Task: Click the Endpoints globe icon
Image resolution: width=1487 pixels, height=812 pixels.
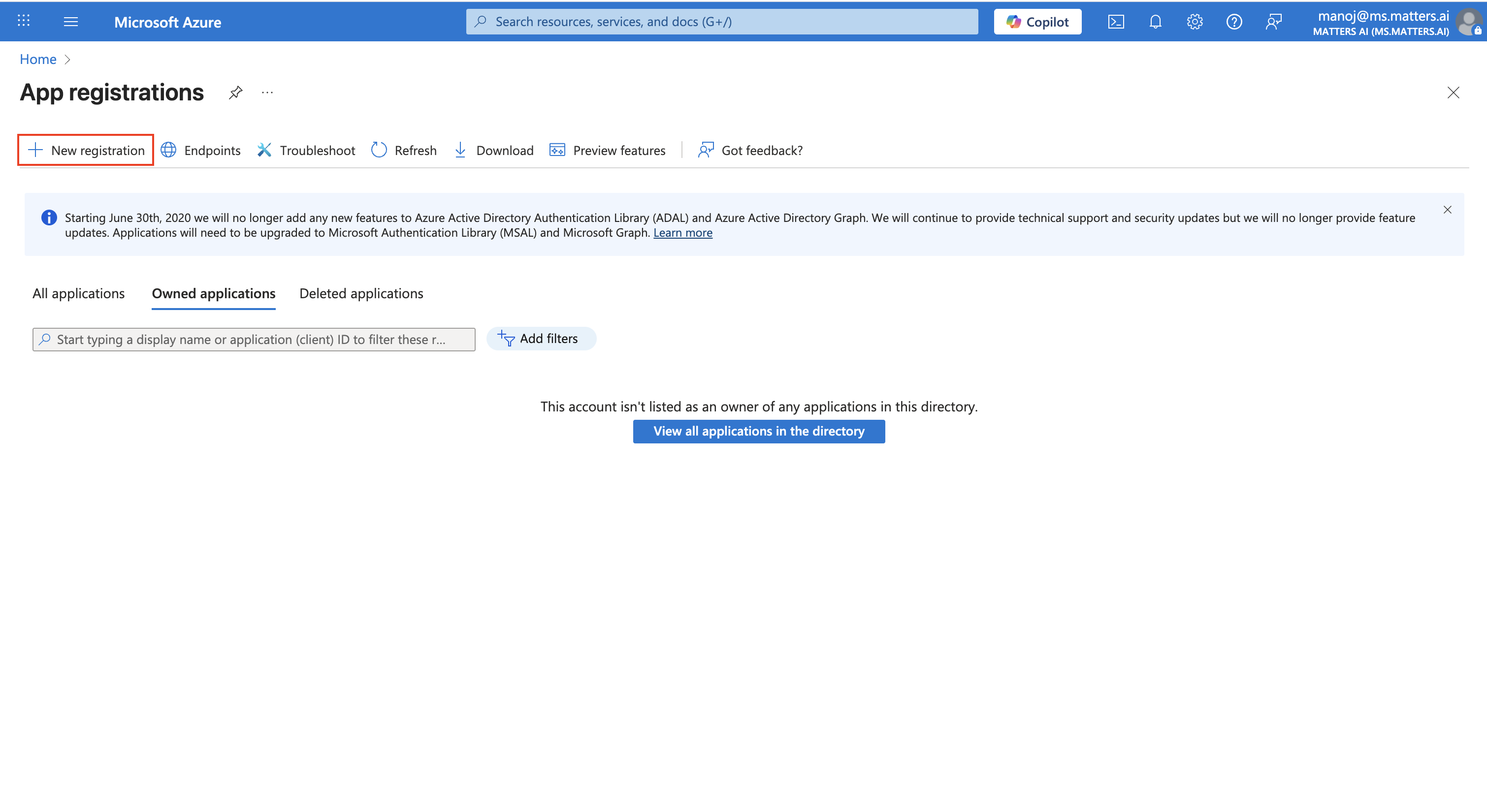Action: (x=168, y=150)
